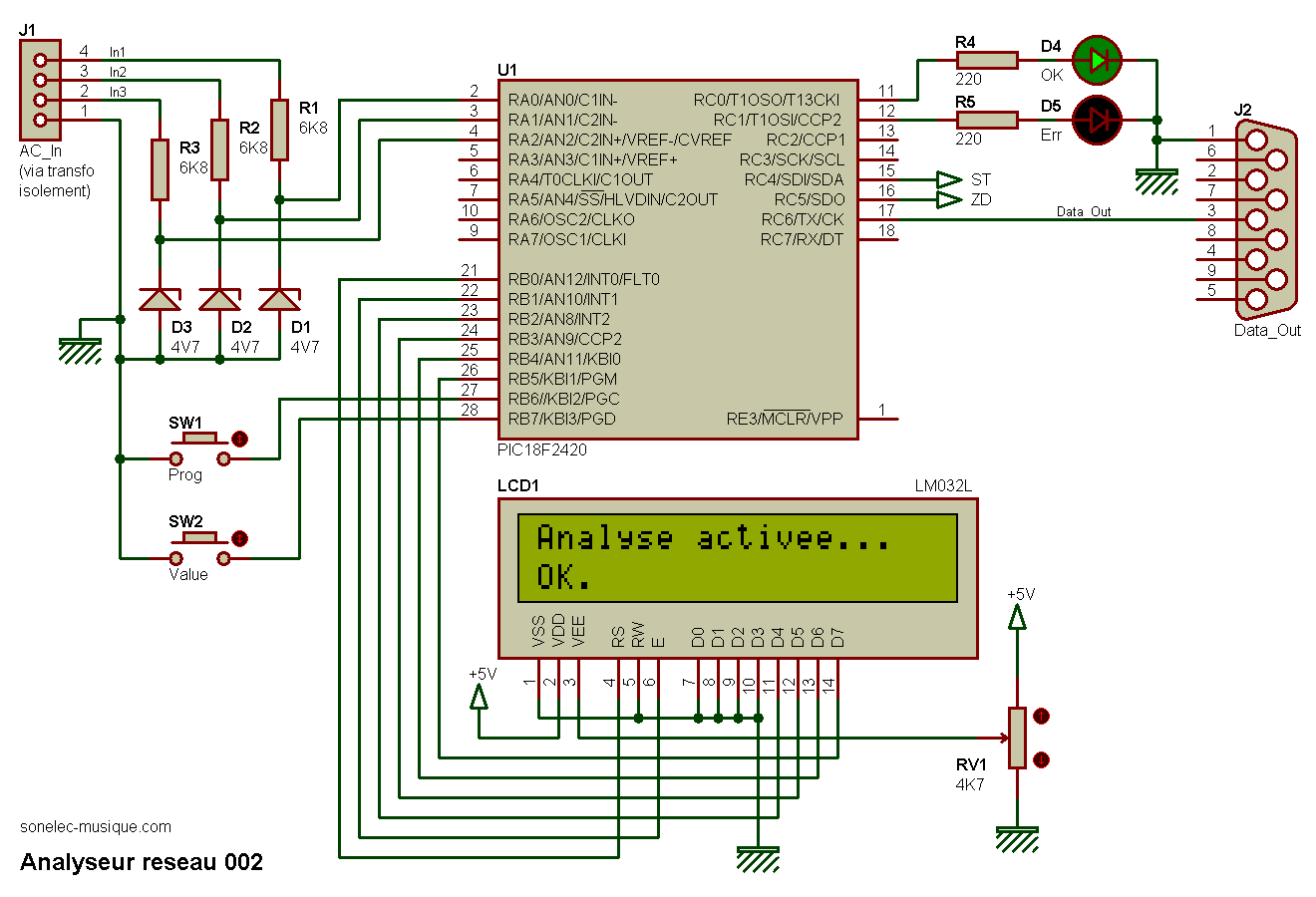Toggle the SW1 Prog latch red dot
Image resolution: width=1316 pixels, height=897 pixels.
tap(239, 439)
